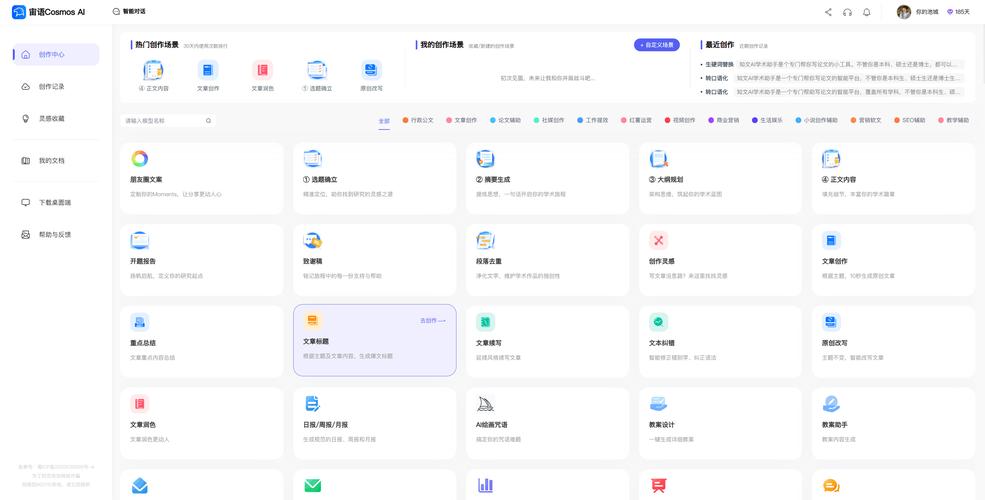Click 选题确立 icon under 热门创作场景
The width and height of the screenshot is (985, 500).
(317, 70)
